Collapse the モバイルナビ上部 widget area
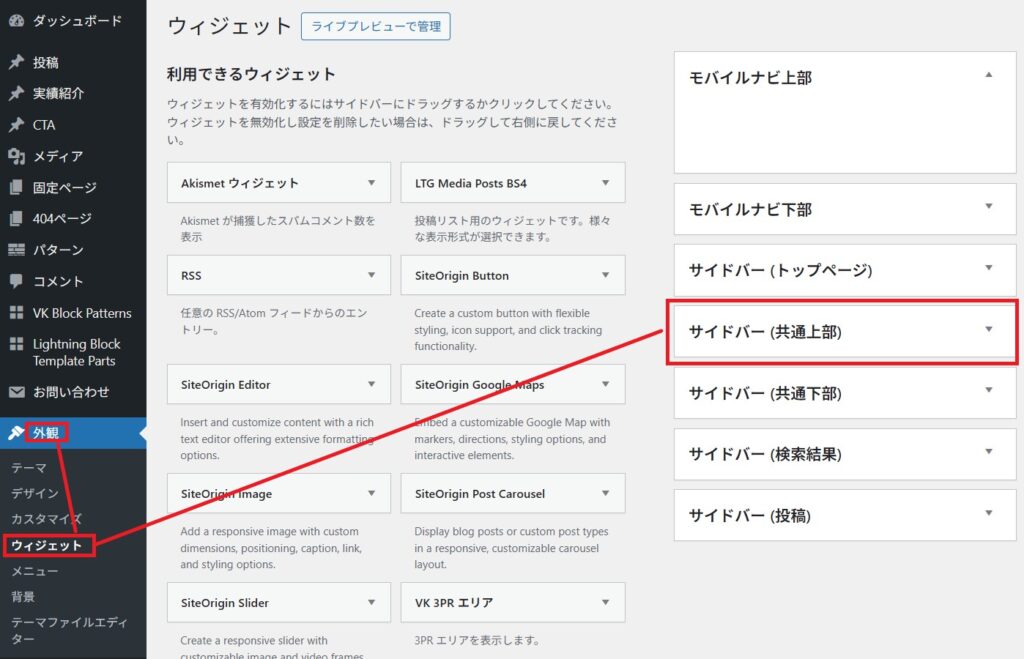The image size is (1024, 659). coord(988,76)
